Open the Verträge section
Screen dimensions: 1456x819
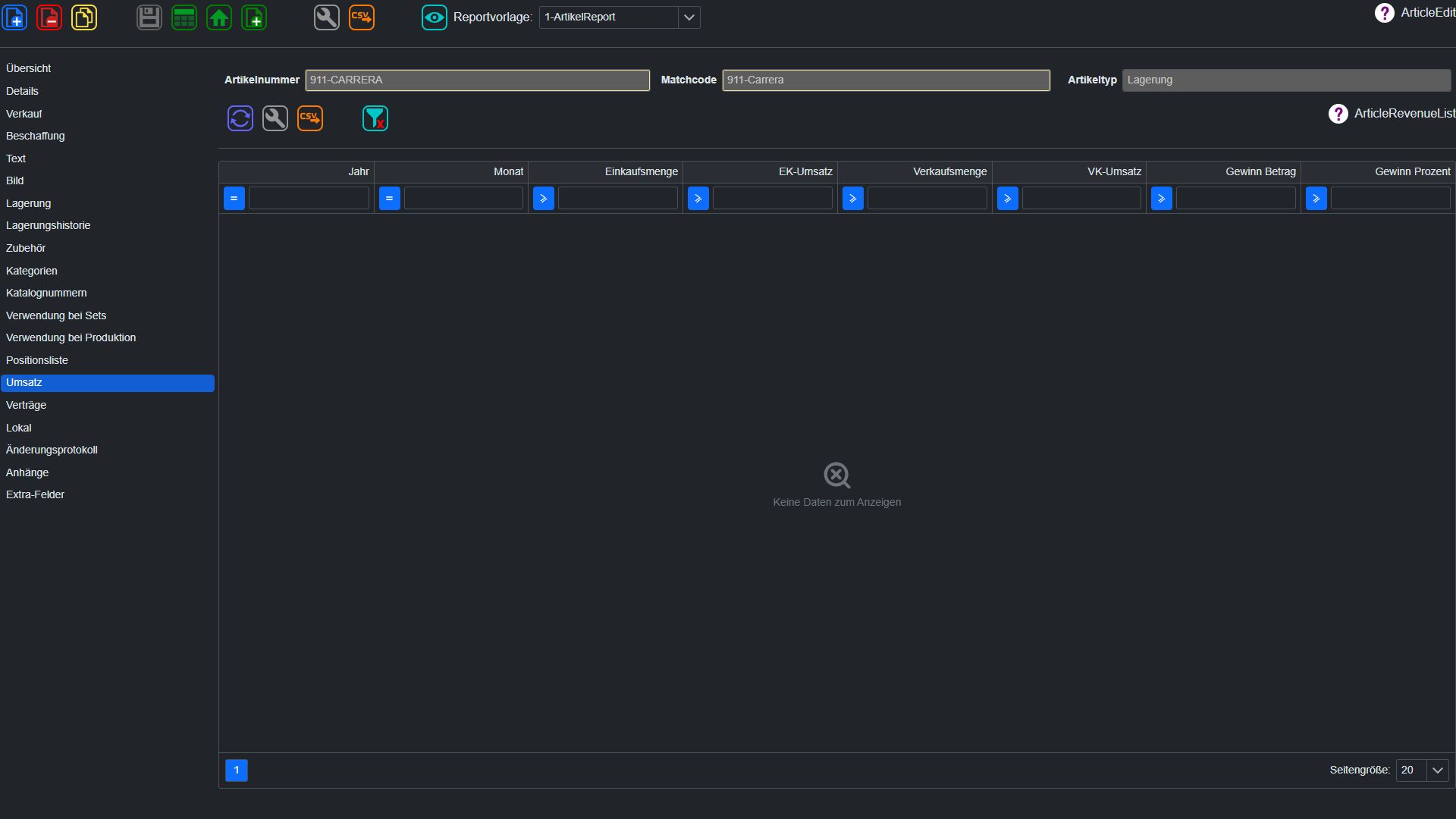108,405
